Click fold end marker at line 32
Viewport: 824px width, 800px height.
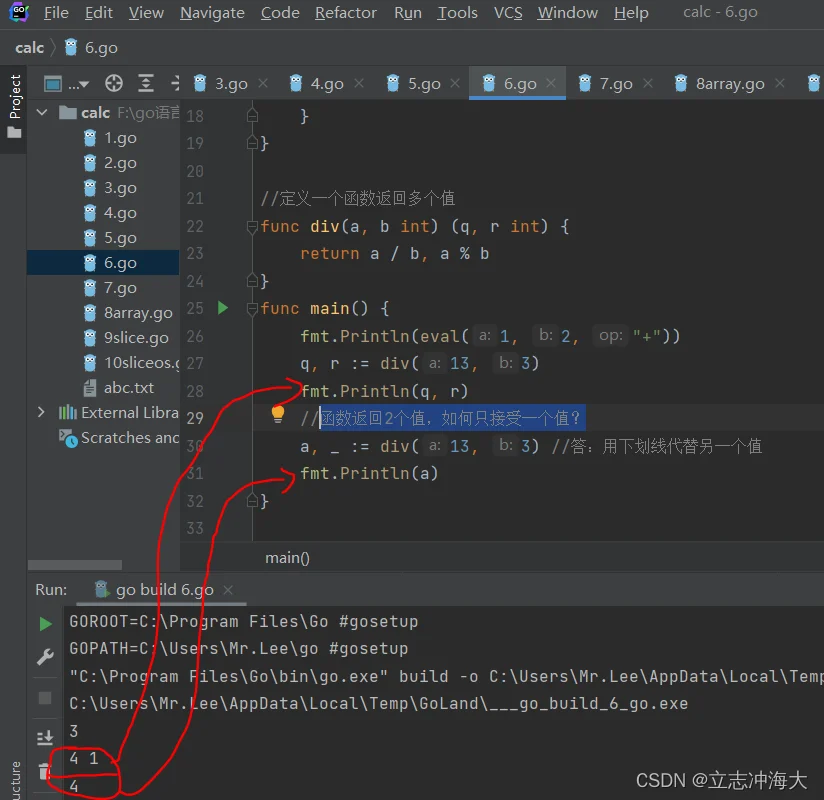pos(252,500)
